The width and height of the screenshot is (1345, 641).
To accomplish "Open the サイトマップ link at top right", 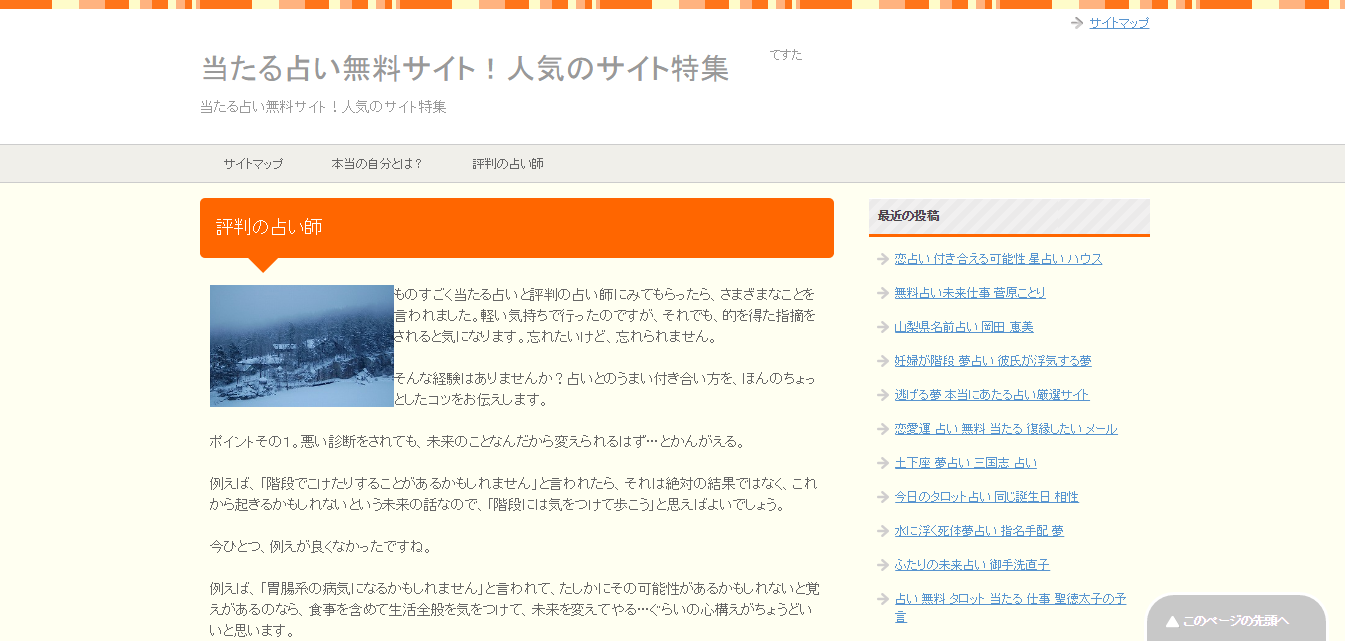I will tap(1119, 23).
